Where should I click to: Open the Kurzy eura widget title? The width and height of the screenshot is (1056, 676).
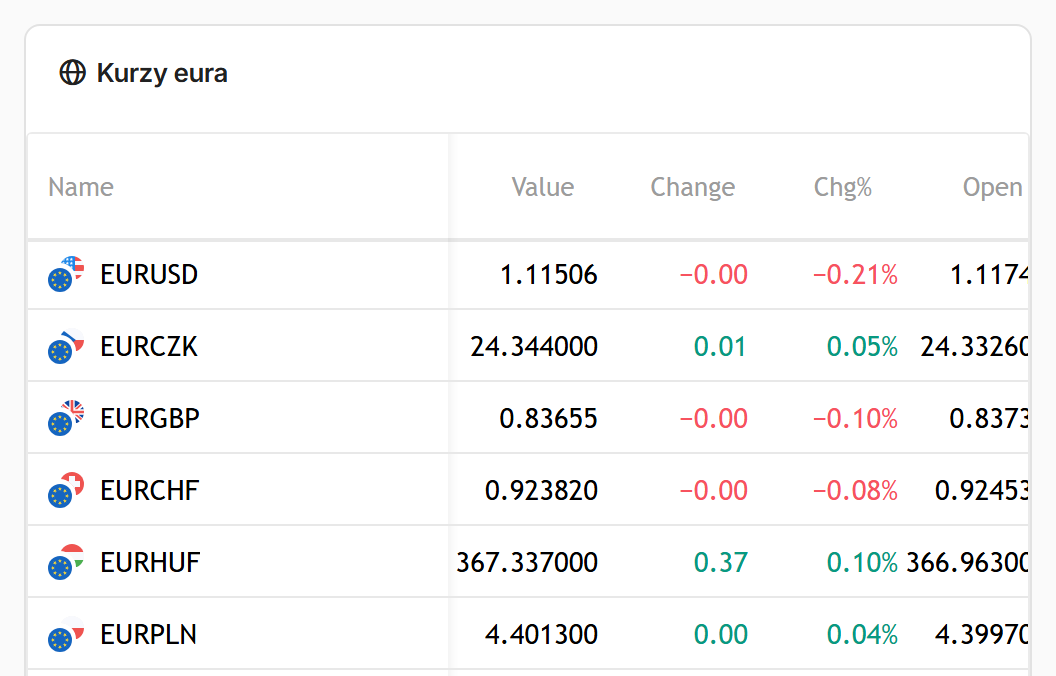click(162, 73)
